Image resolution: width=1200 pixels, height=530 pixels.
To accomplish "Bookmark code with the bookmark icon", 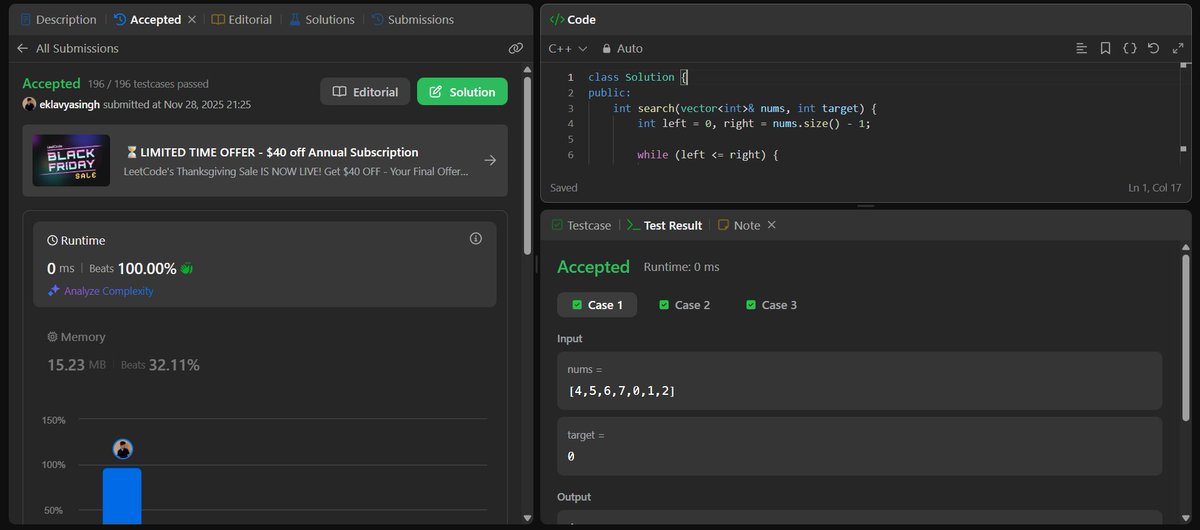I will click(x=1105, y=48).
